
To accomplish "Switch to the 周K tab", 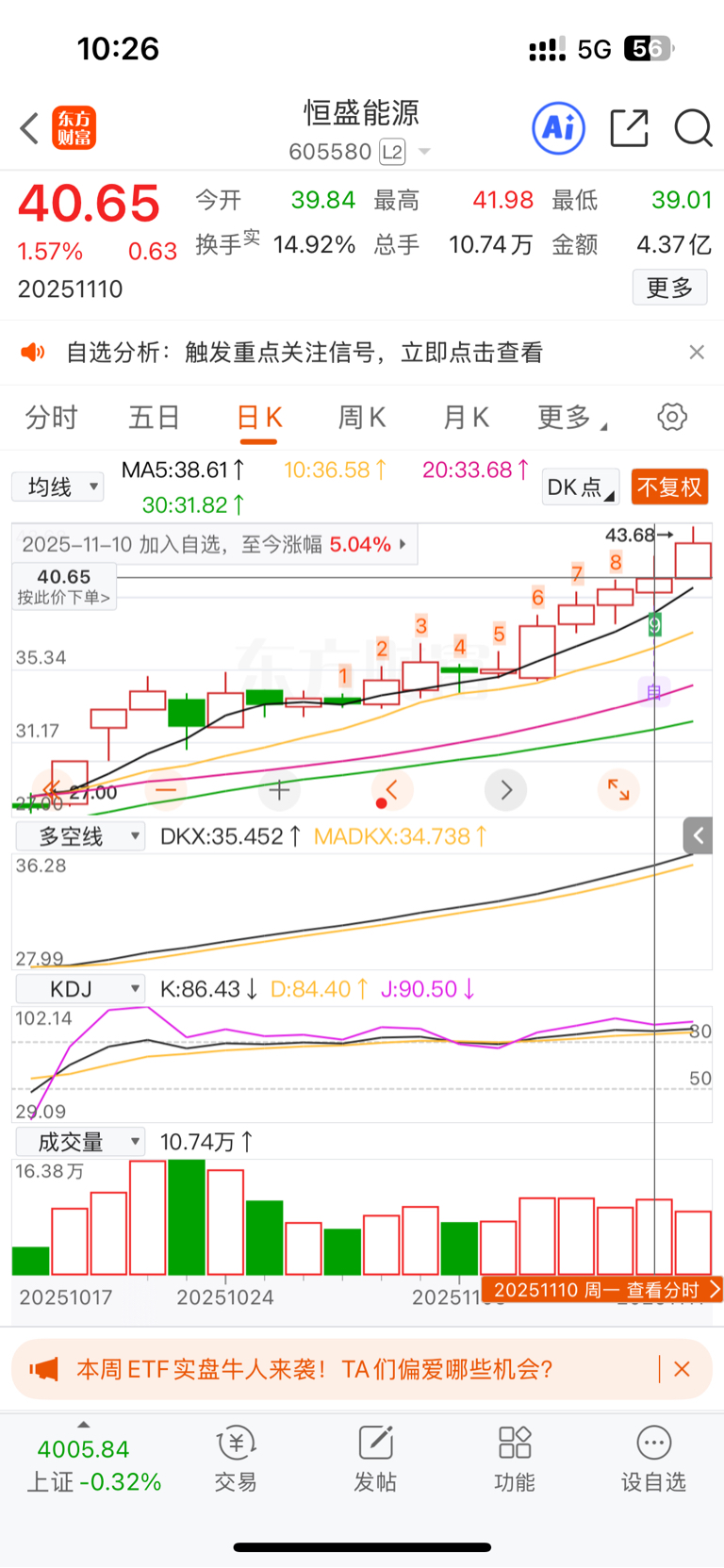I will coord(362,418).
